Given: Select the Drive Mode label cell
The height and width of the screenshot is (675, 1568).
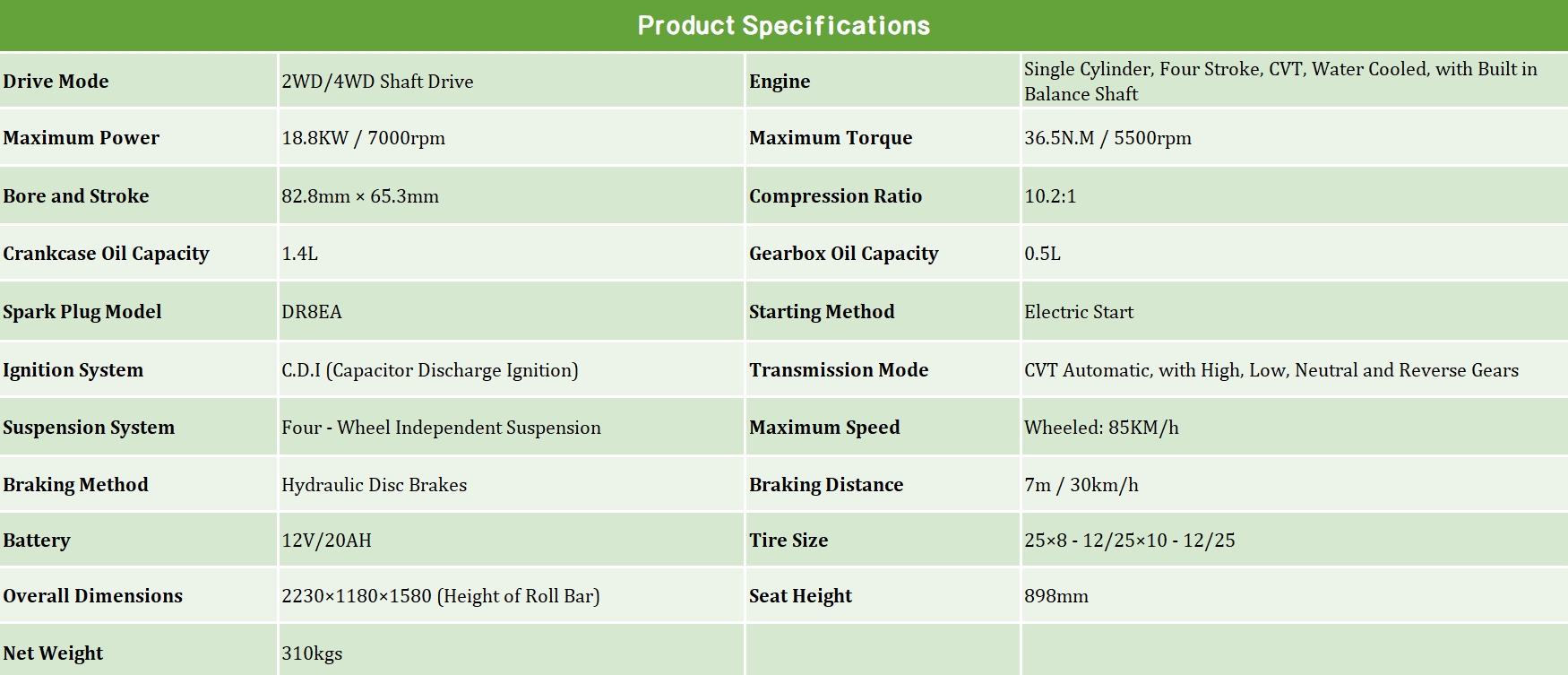Looking at the screenshot, I should pos(56,82).
